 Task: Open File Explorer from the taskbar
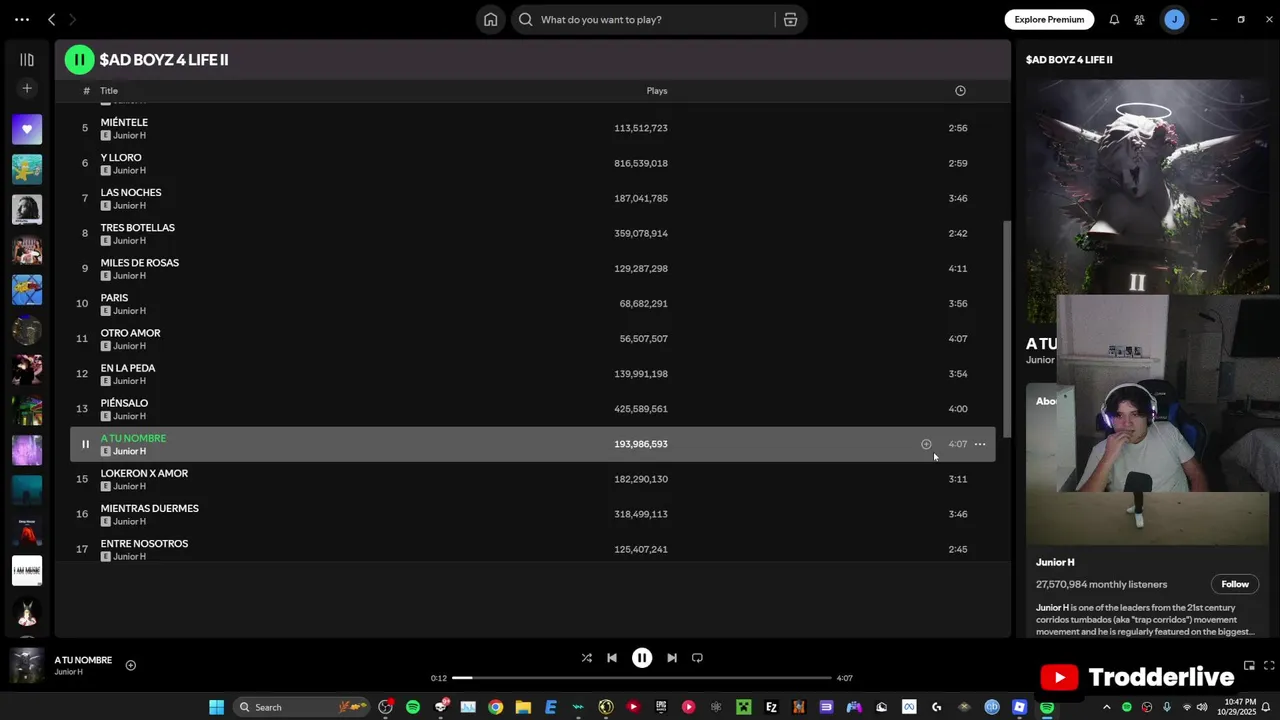(x=523, y=707)
